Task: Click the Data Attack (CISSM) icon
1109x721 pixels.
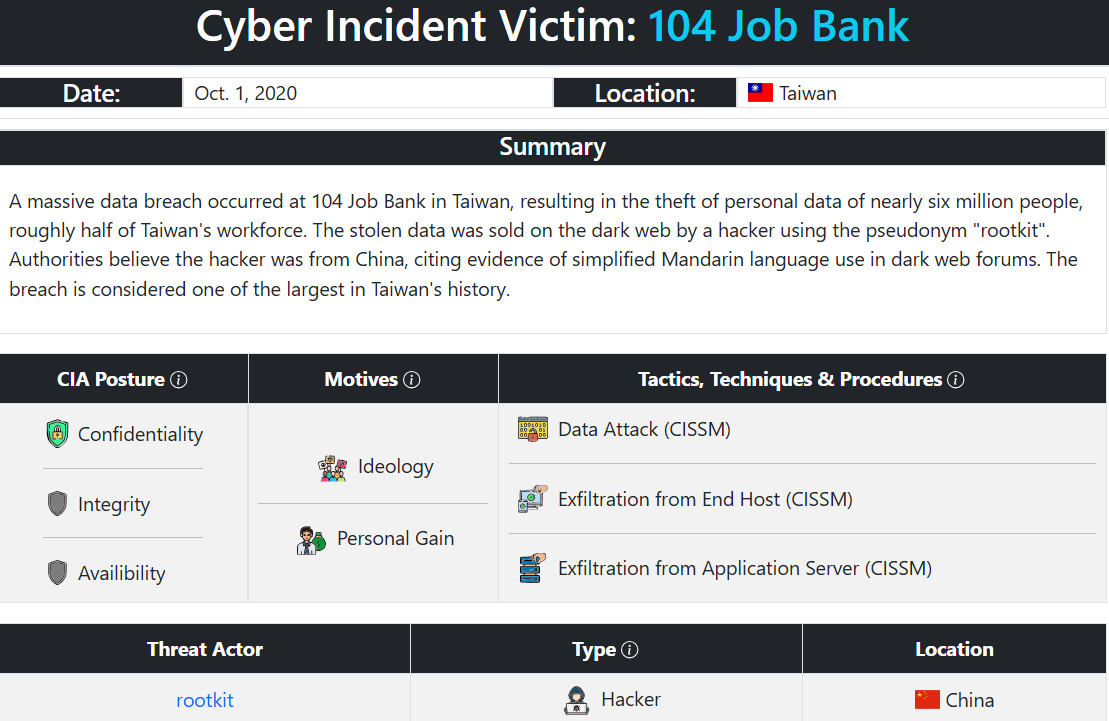Action: pyautogui.click(x=531, y=428)
